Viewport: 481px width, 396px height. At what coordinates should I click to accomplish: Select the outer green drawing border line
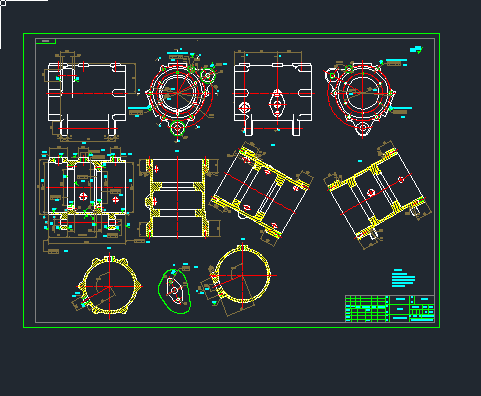pos(231,180)
